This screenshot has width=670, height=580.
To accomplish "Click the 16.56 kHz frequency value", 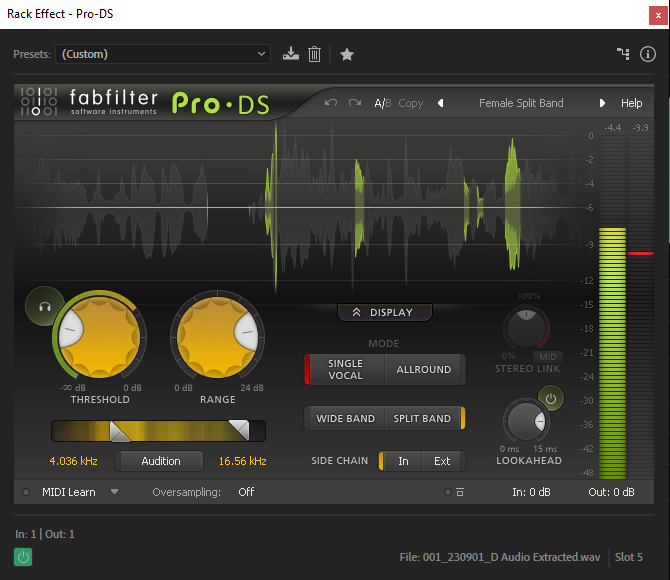I will click(x=242, y=461).
